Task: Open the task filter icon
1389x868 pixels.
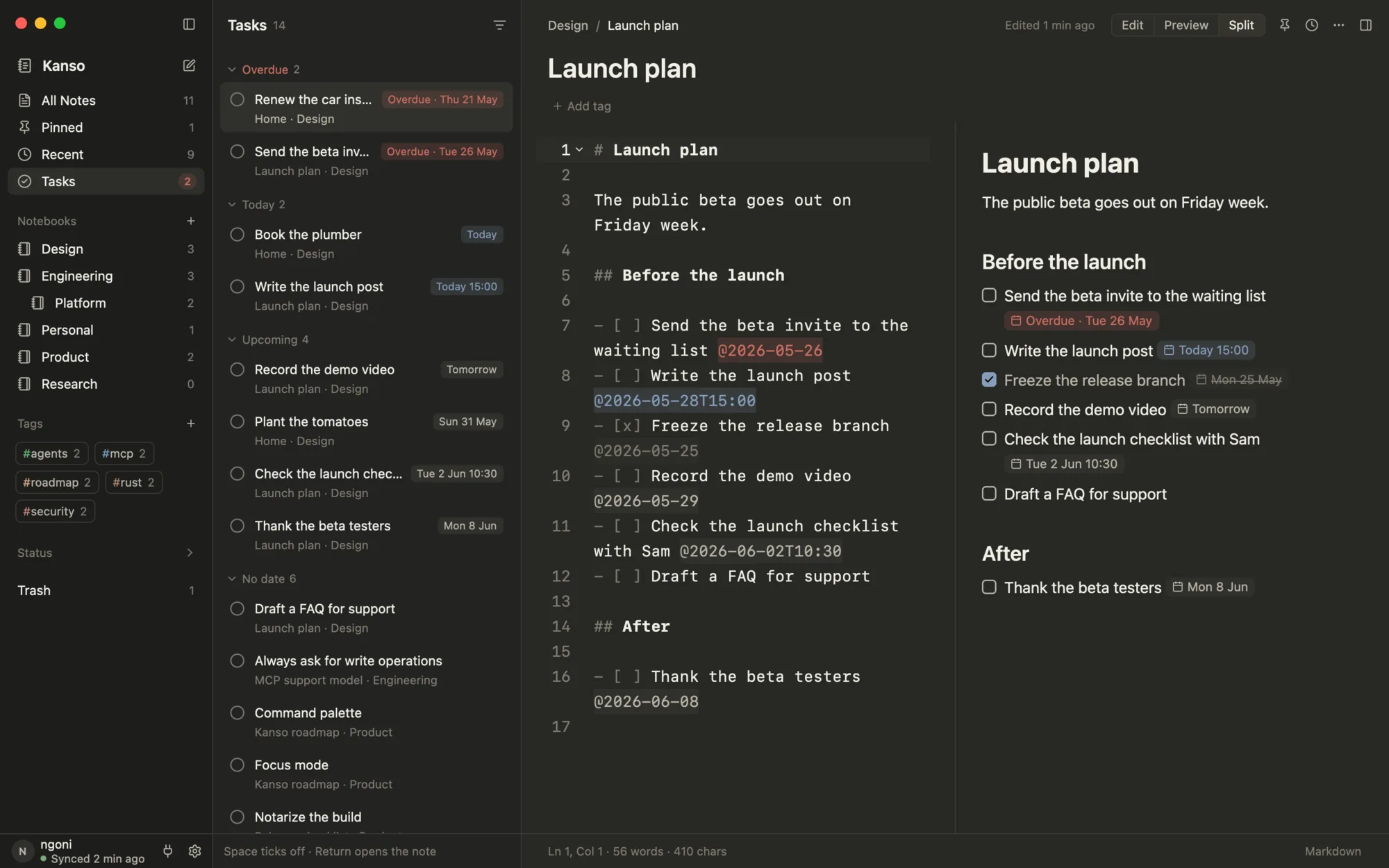Action: 499,25
